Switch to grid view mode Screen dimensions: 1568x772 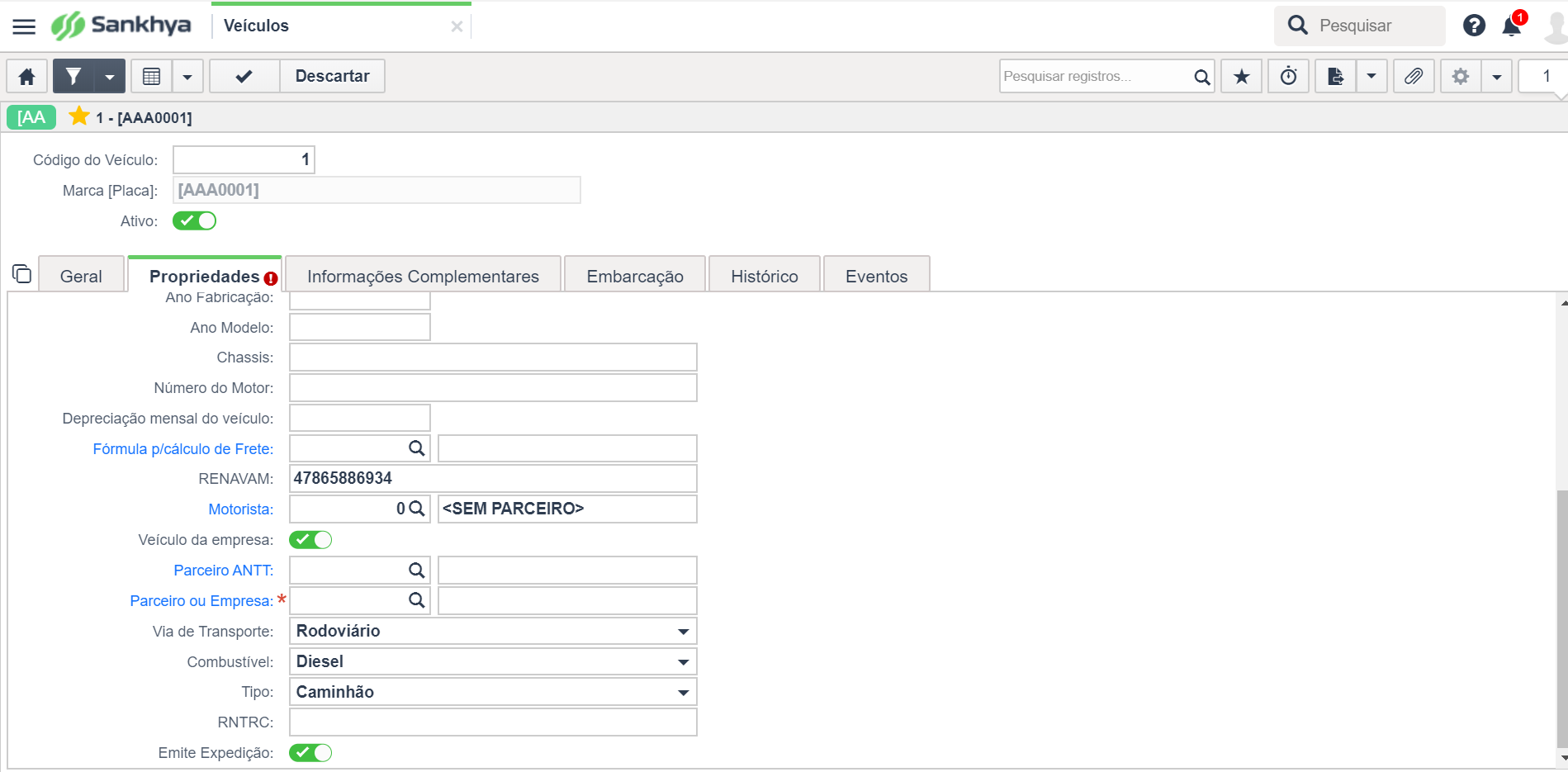coord(151,77)
